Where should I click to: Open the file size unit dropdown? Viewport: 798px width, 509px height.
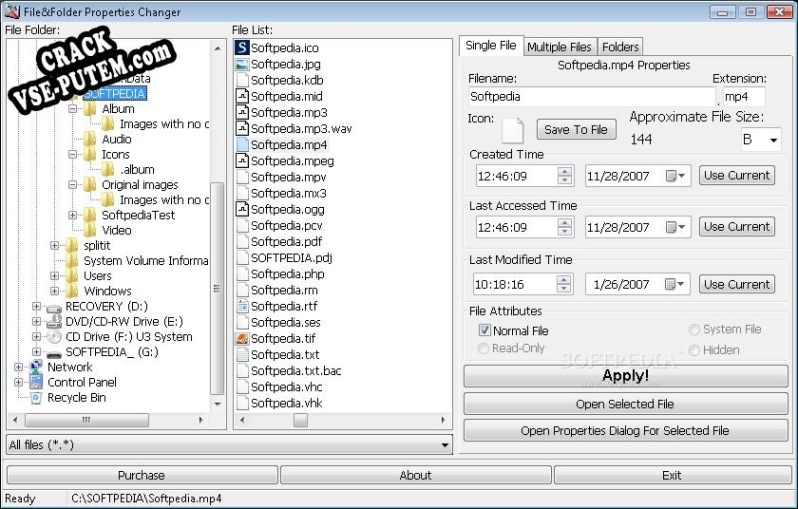pos(773,140)
